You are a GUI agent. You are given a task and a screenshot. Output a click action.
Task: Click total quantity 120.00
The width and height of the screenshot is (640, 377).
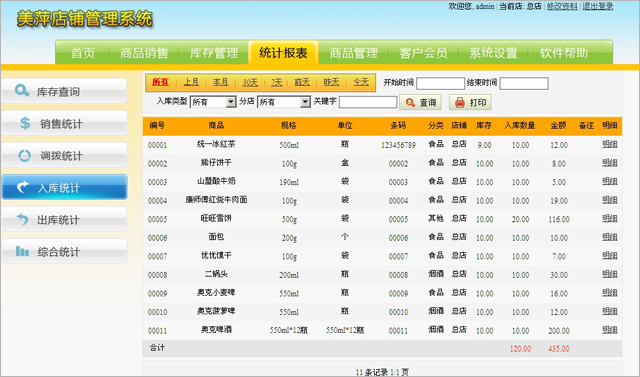click(520, 349)
